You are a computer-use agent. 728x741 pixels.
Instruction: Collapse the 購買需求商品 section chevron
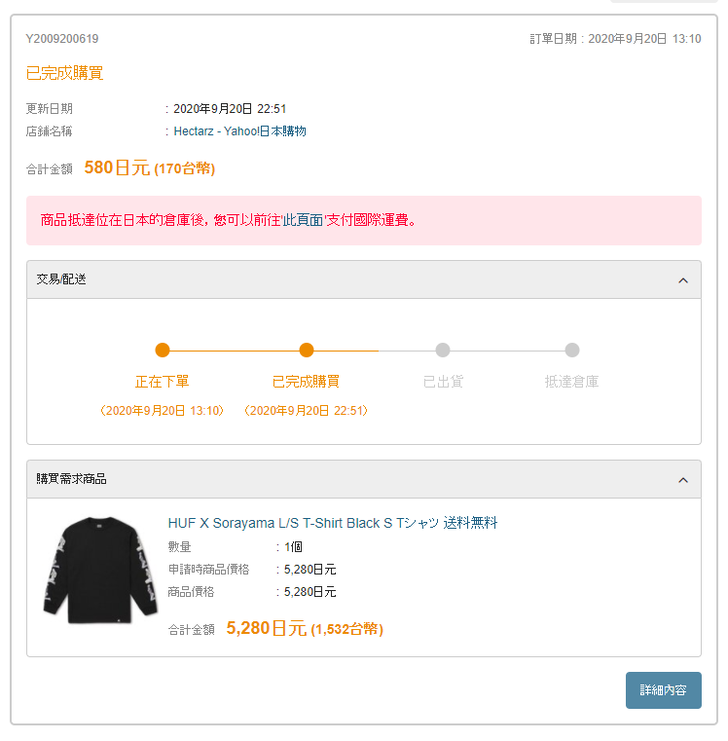[x=683, y=480]
